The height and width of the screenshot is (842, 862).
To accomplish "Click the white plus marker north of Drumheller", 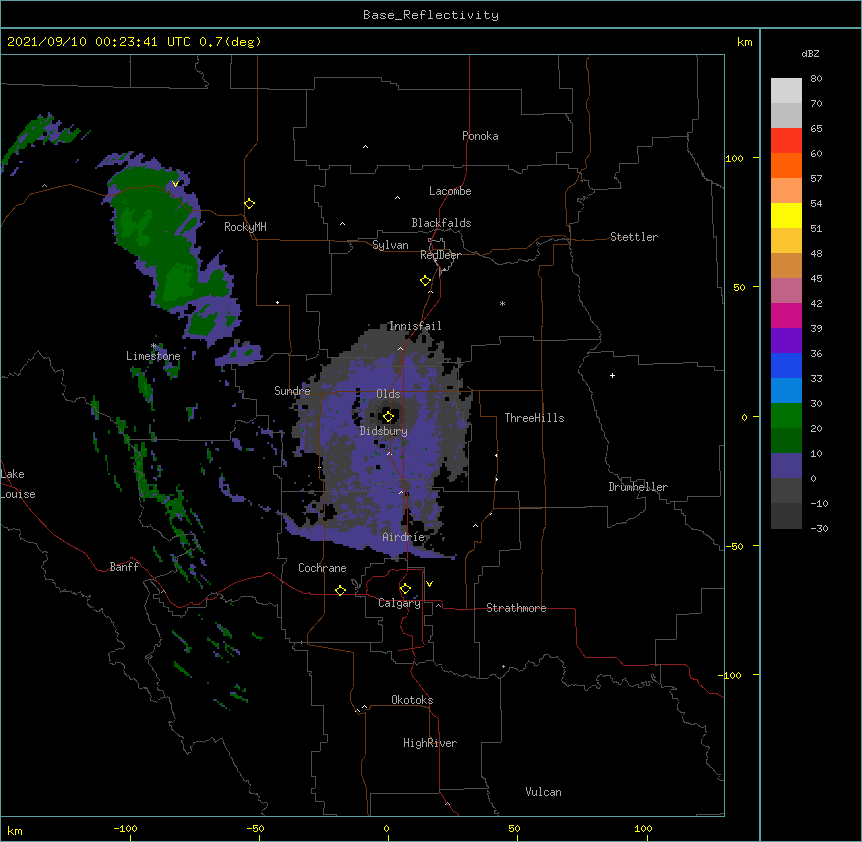I will 612,375.
